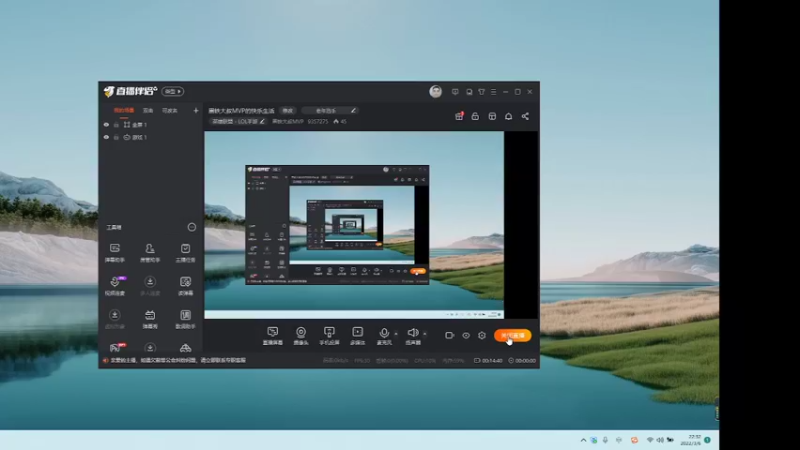Image resolution: width=800 pixels, height=450 pixels.
Task: Open notifications with the bell icon
Action: point(509,116)
